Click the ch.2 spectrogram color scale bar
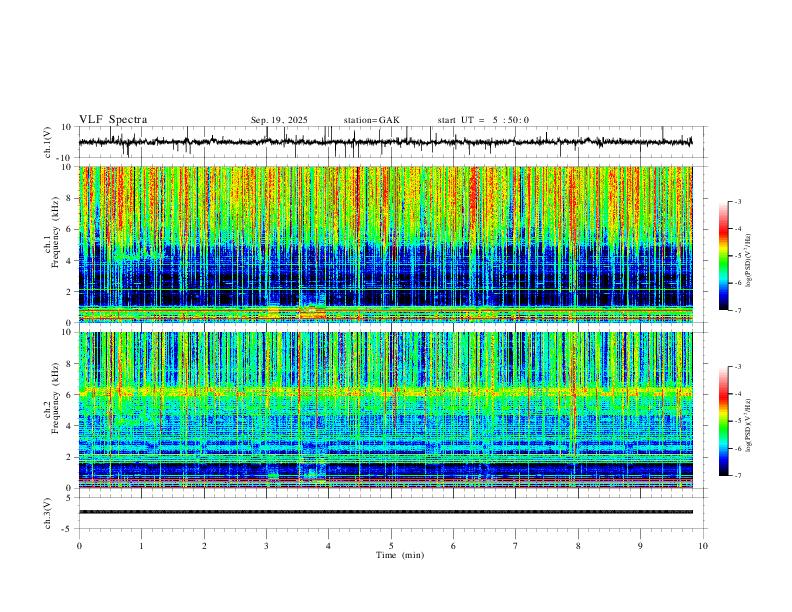Screen dimensions: 792x612 [724, 421]
